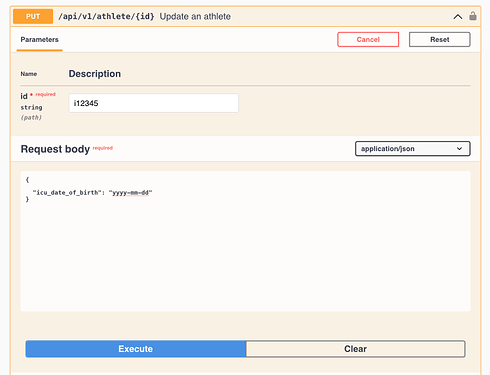Screen dimensions: 490x375
Task: Click the orange PUT method badge
Action: click(33, 16)
